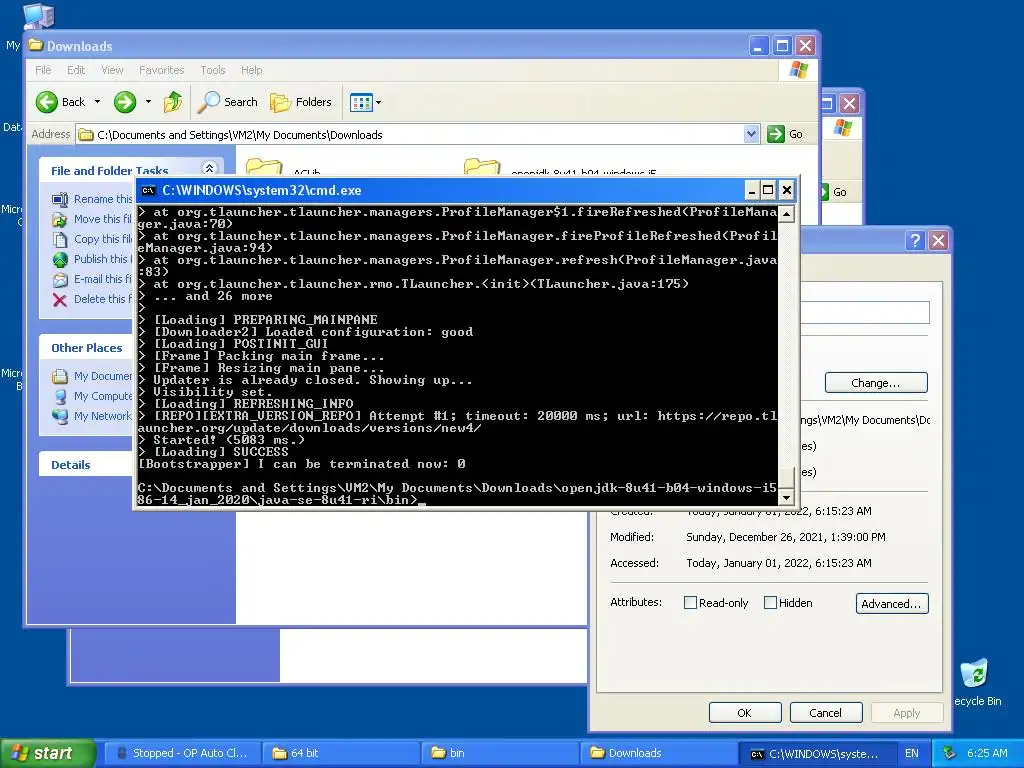Open the address bar dropdown list
This screenshot has height=768, width=1024.
pos(752,134)
